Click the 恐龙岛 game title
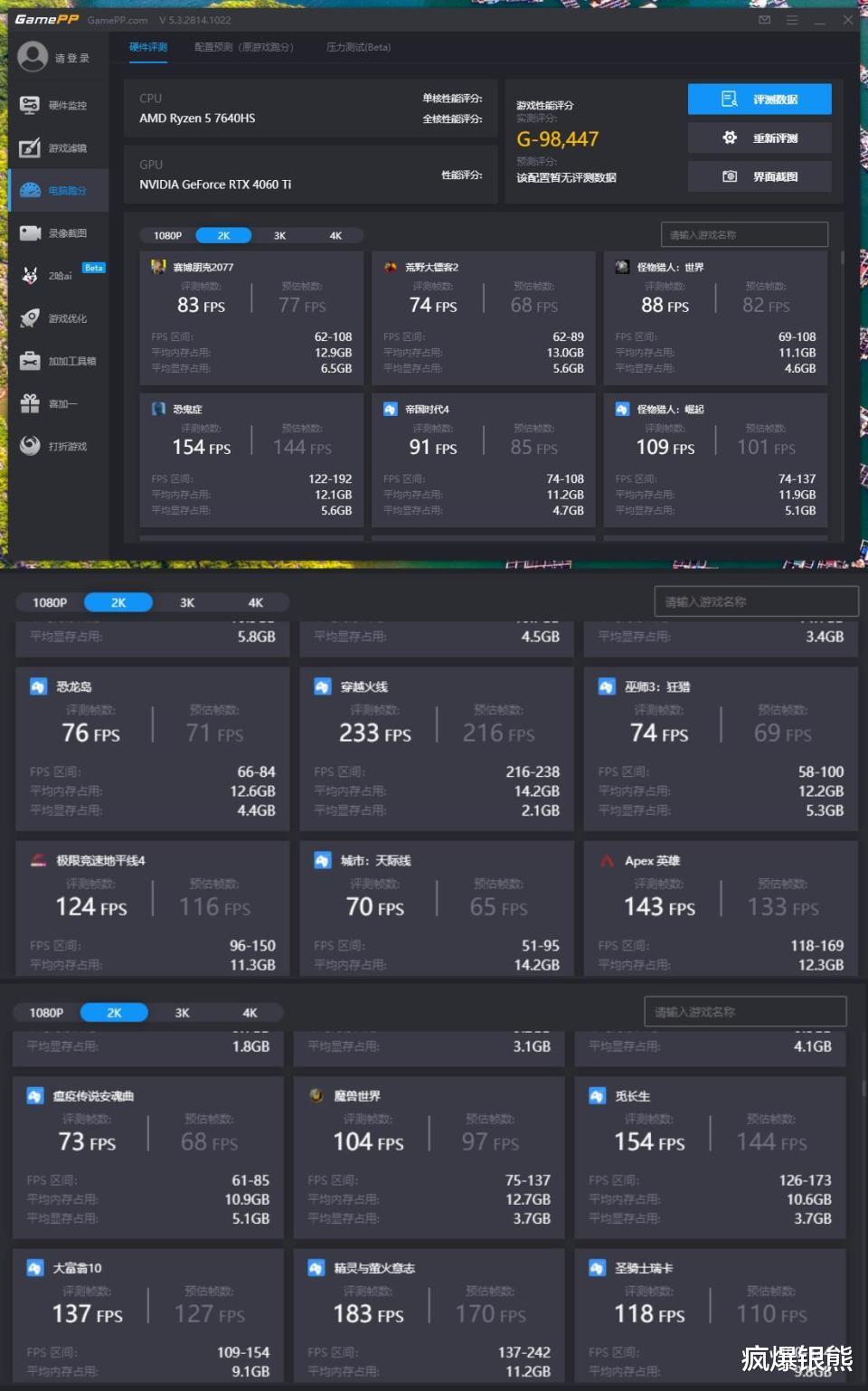The height and width of the screenshot is (1391, 868). pos(74,686)
